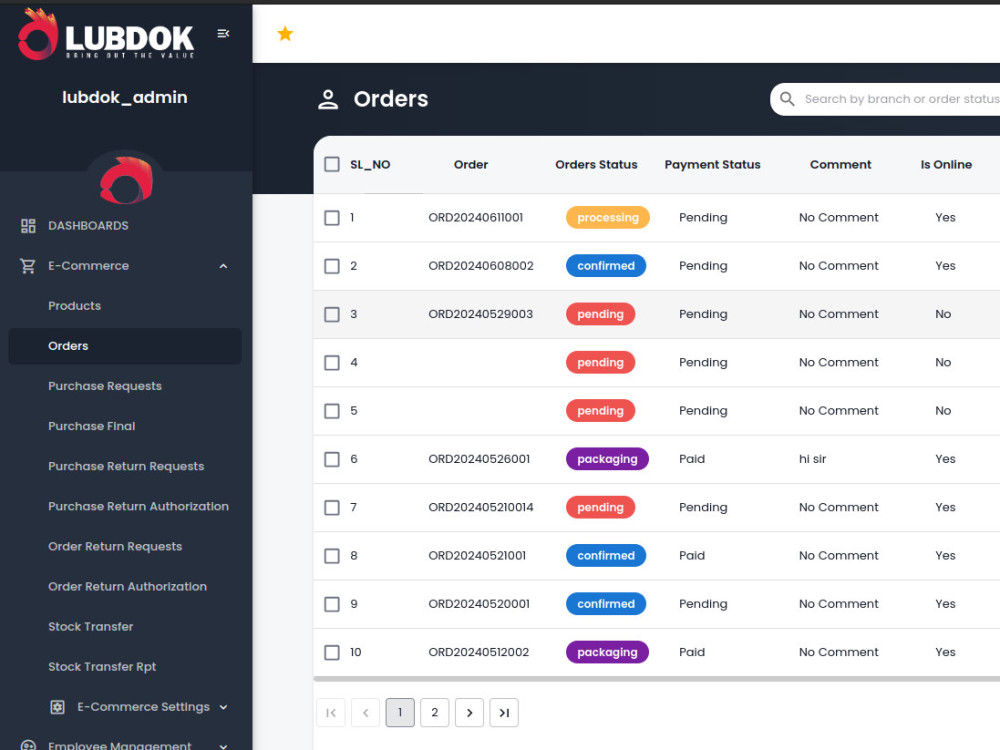This screenshot has height=750, width=1000.
Task: Sort by the Payment Status column header
Action: click(x=712, y=165)
